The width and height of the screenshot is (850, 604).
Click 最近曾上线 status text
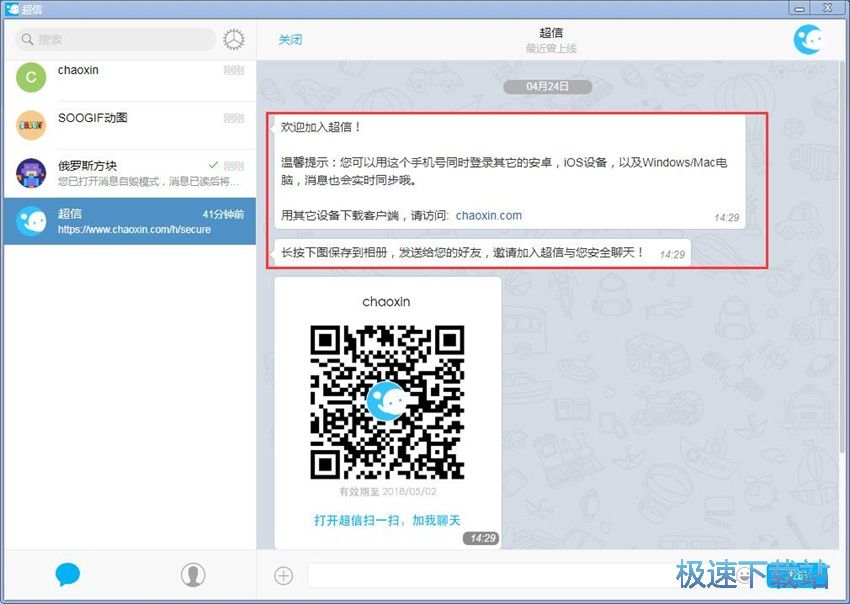coord(551,49)
